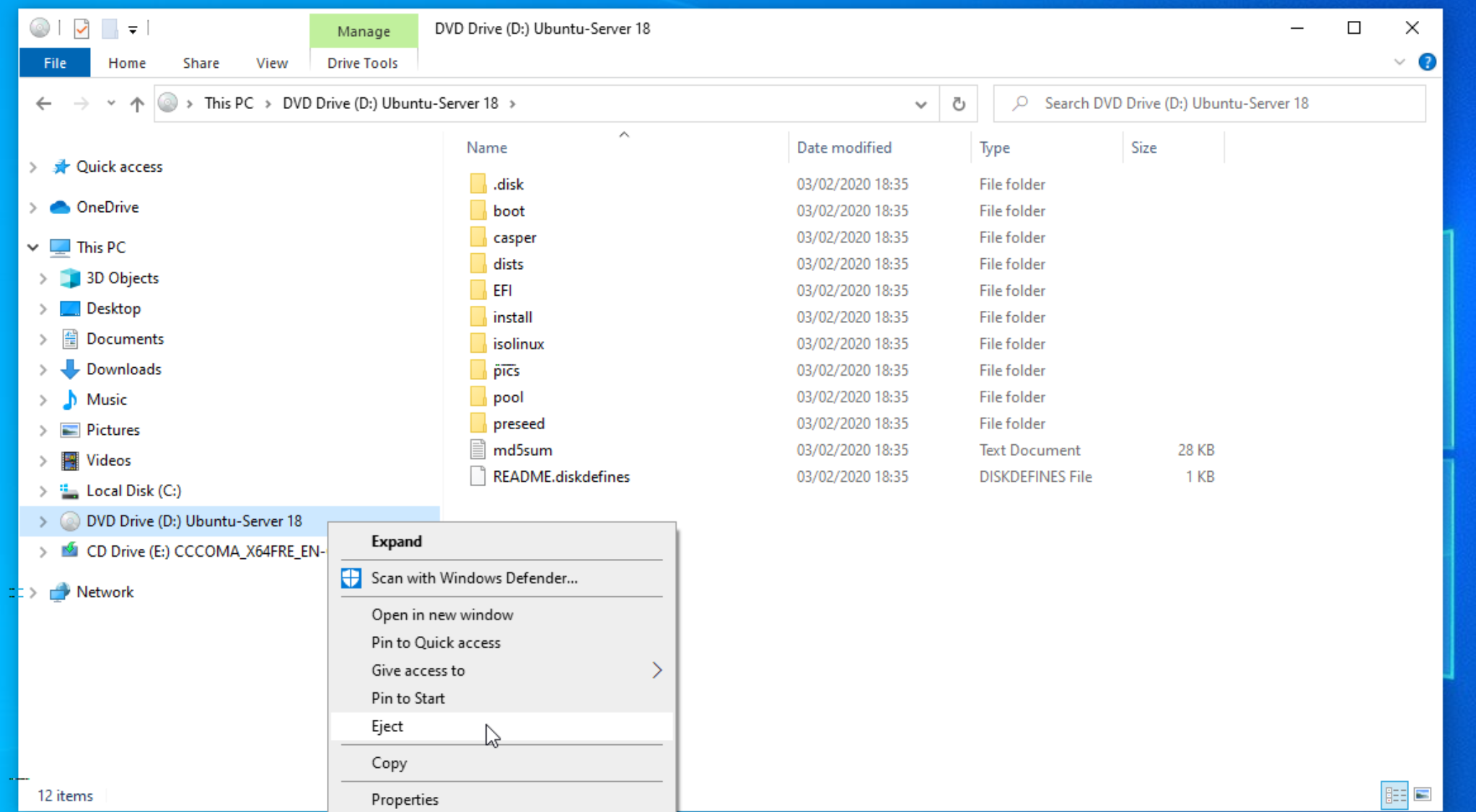Open Quick access in navigation pane
Screen dimensions: 1476x812
pyautogui.click(x=119, y=167)
